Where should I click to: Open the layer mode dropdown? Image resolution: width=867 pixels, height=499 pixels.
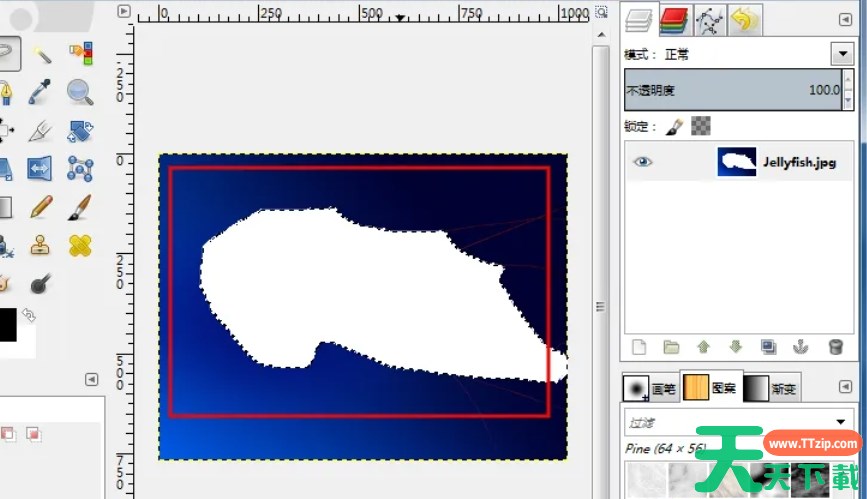[x=839, y=54]
